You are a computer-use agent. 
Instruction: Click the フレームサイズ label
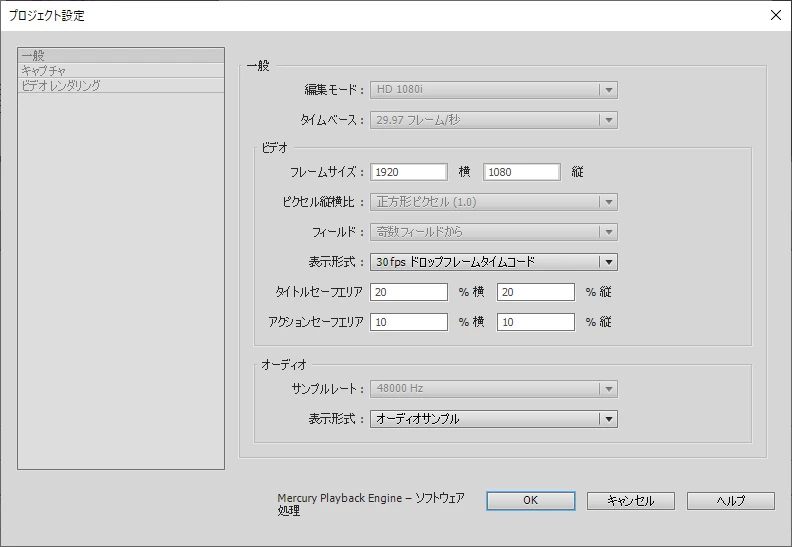point(327,172)
